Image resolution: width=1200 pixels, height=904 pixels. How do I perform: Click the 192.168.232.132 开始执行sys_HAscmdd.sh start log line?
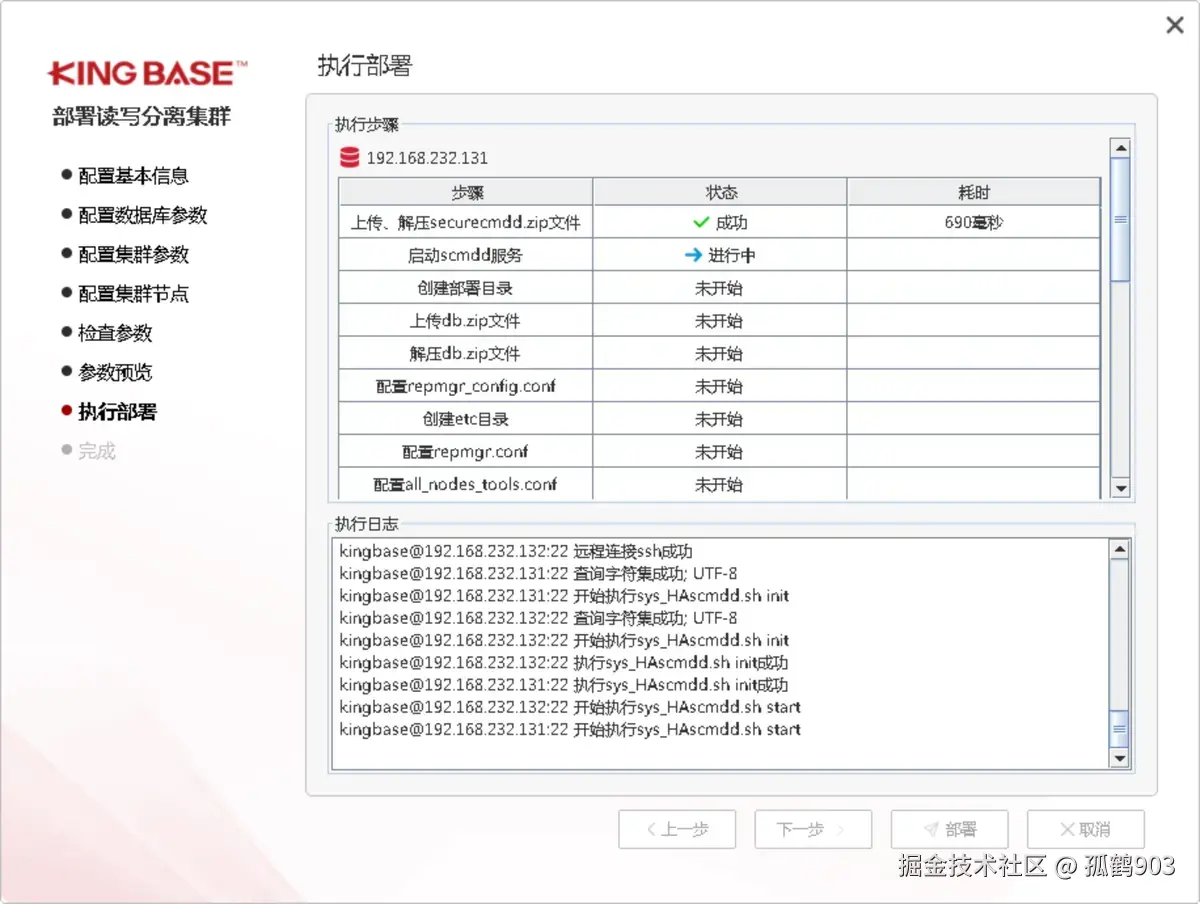[570, 707]
